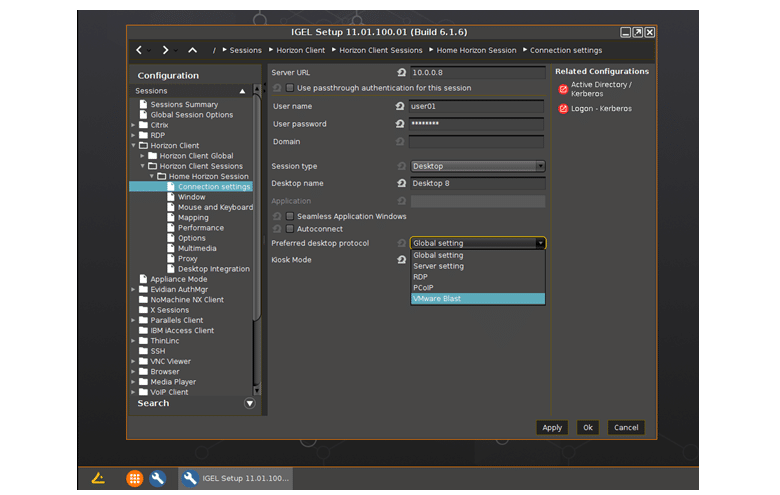780x495 pixels.
Task: Click the Server URL input field
Action: (x=478, y=73)
